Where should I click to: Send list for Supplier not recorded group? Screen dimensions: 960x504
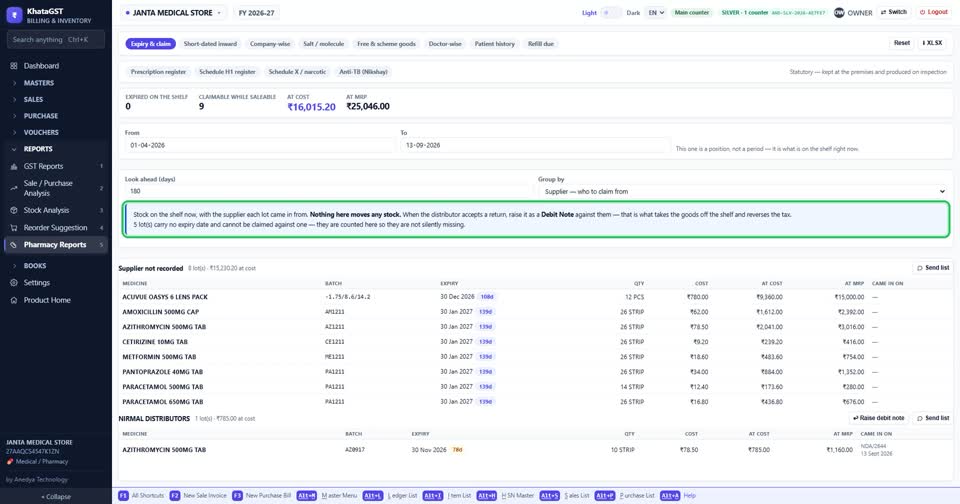tap(933, 268)
